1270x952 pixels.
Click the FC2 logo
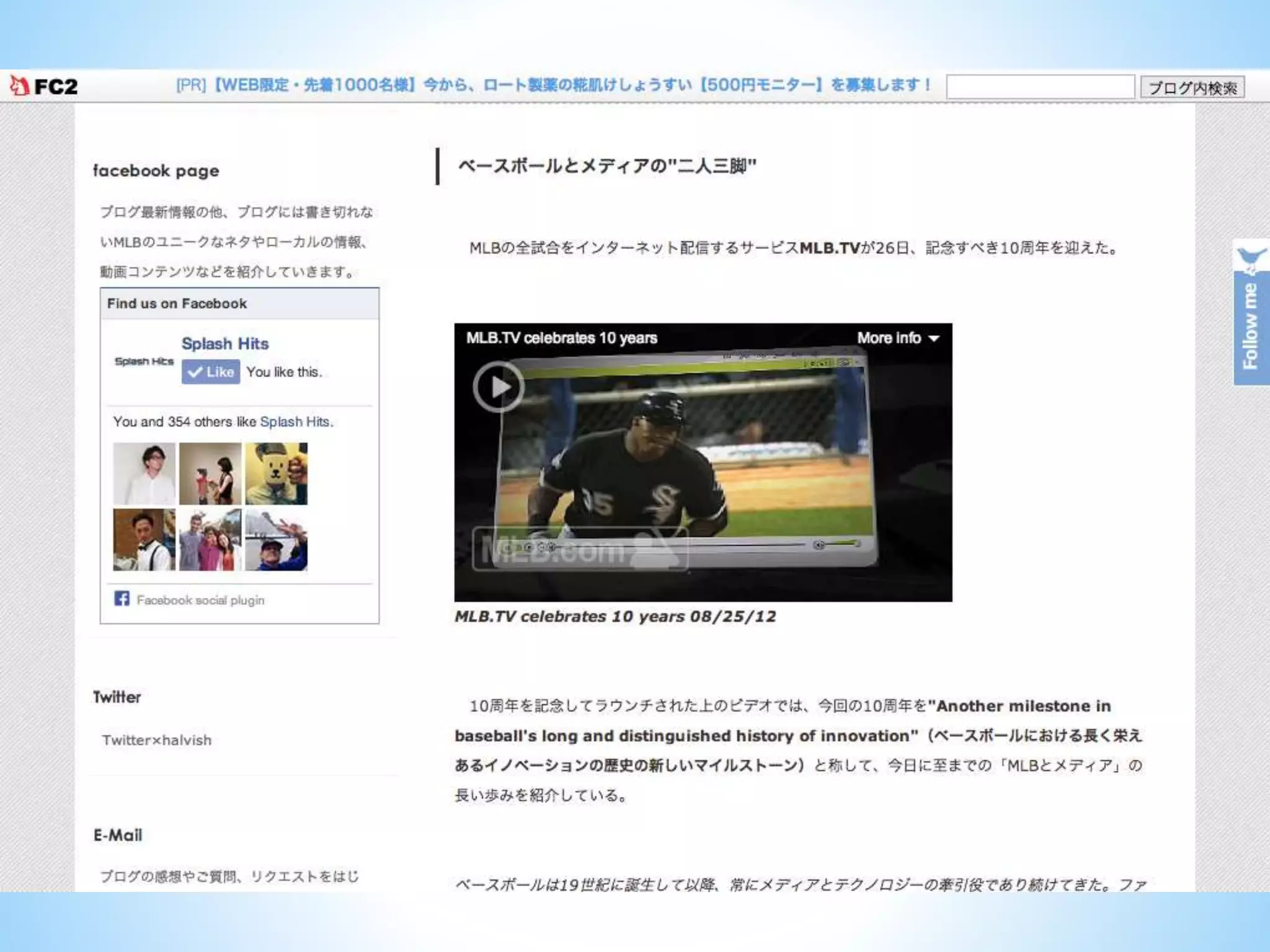coord(43,86)
